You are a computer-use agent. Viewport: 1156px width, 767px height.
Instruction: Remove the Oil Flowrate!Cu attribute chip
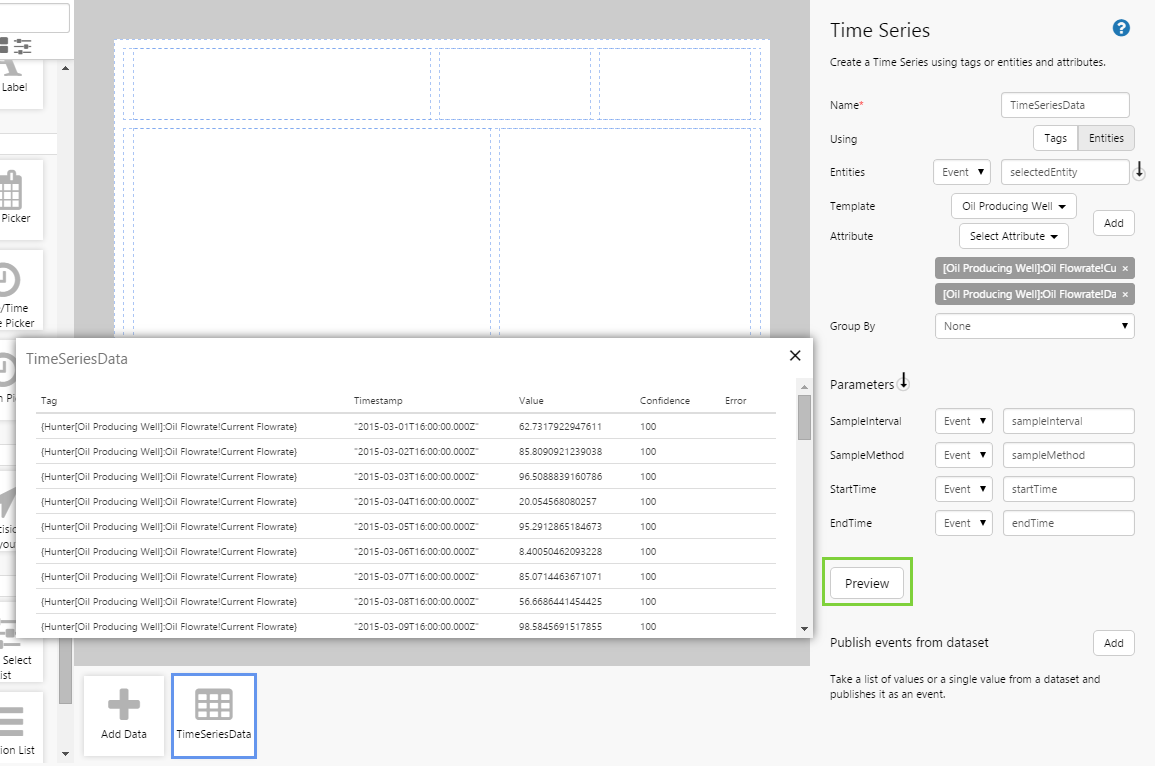click(1125, 269)
